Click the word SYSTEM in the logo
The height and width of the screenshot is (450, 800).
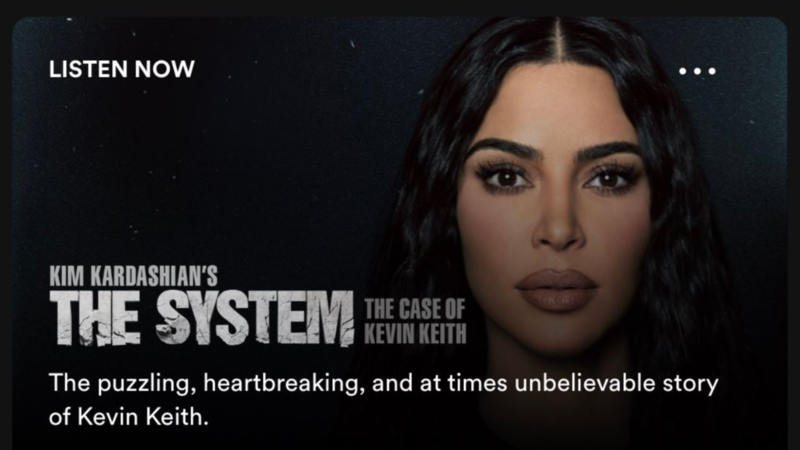pos(255,318)
